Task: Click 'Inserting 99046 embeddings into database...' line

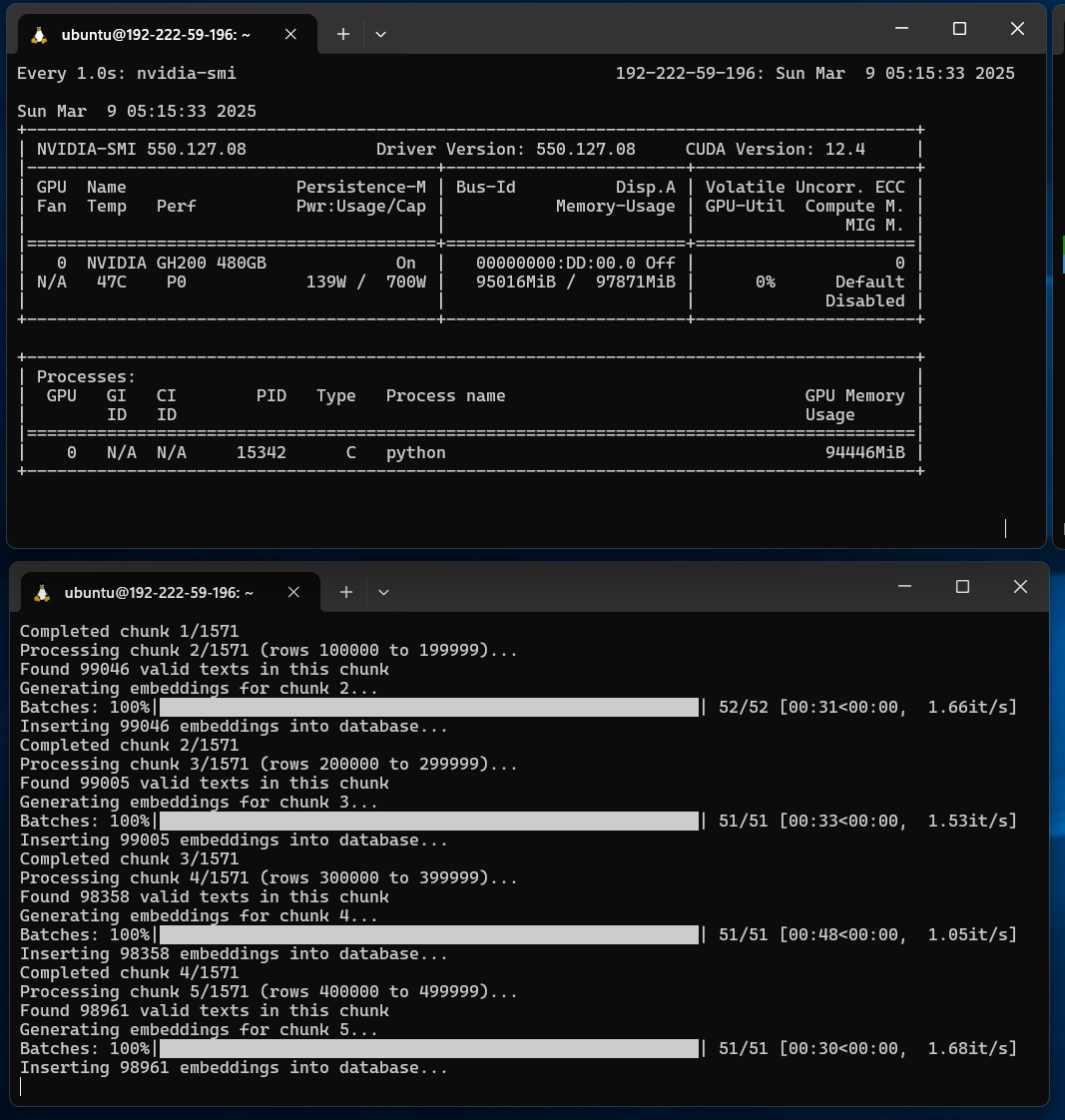Action: pyautogui.click(x=234, y=727)
